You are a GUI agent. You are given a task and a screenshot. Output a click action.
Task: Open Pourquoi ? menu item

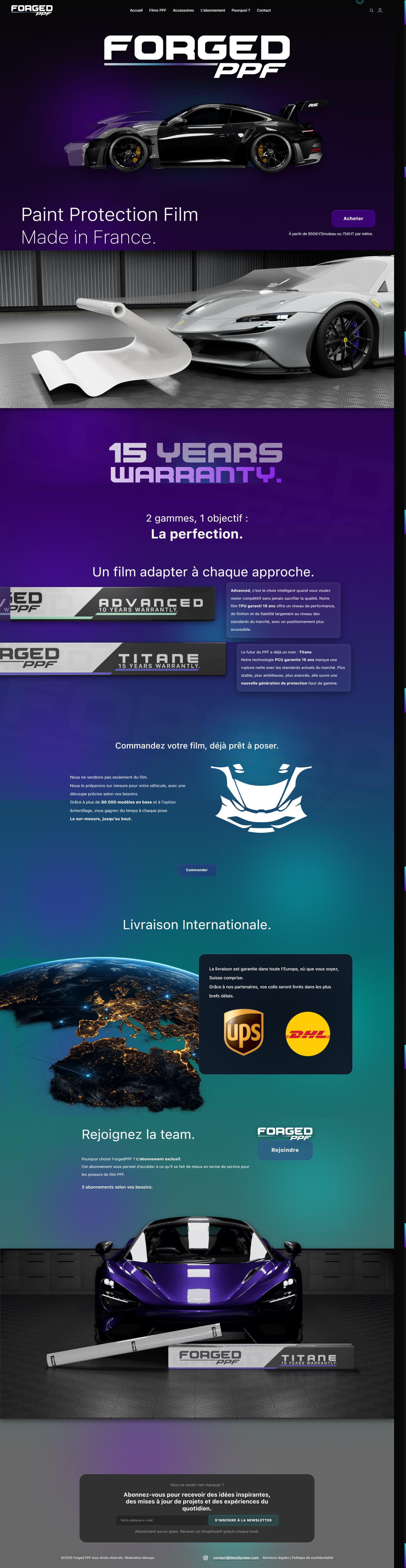240,10
